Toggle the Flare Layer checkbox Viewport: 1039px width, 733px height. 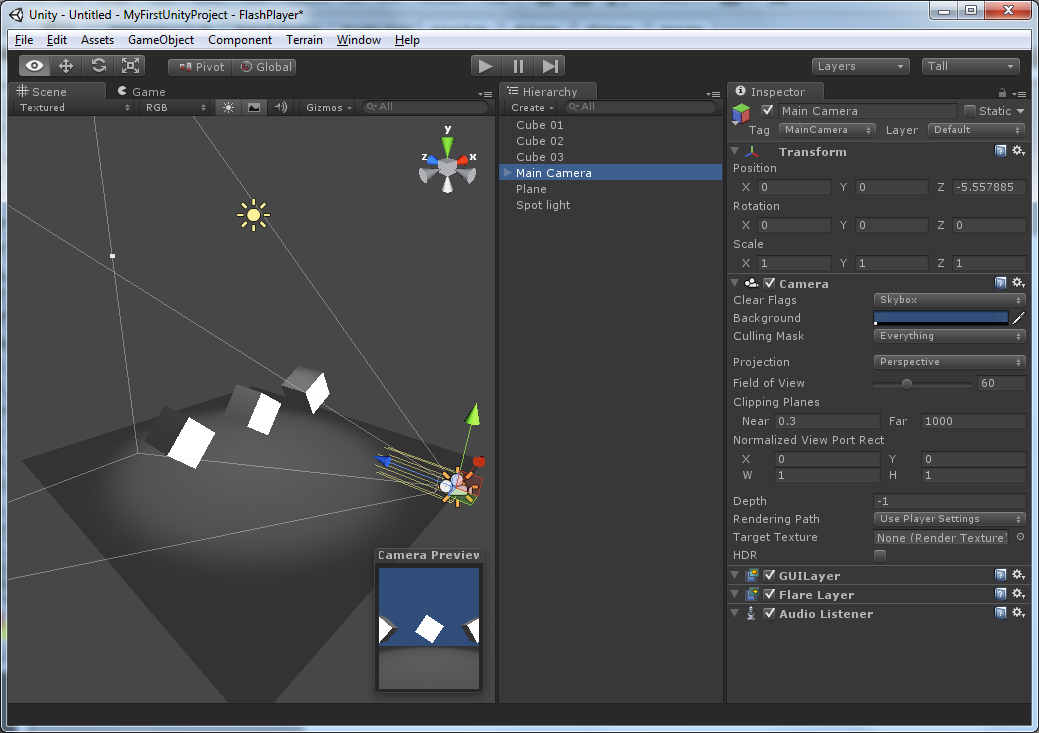click(769, 594)
